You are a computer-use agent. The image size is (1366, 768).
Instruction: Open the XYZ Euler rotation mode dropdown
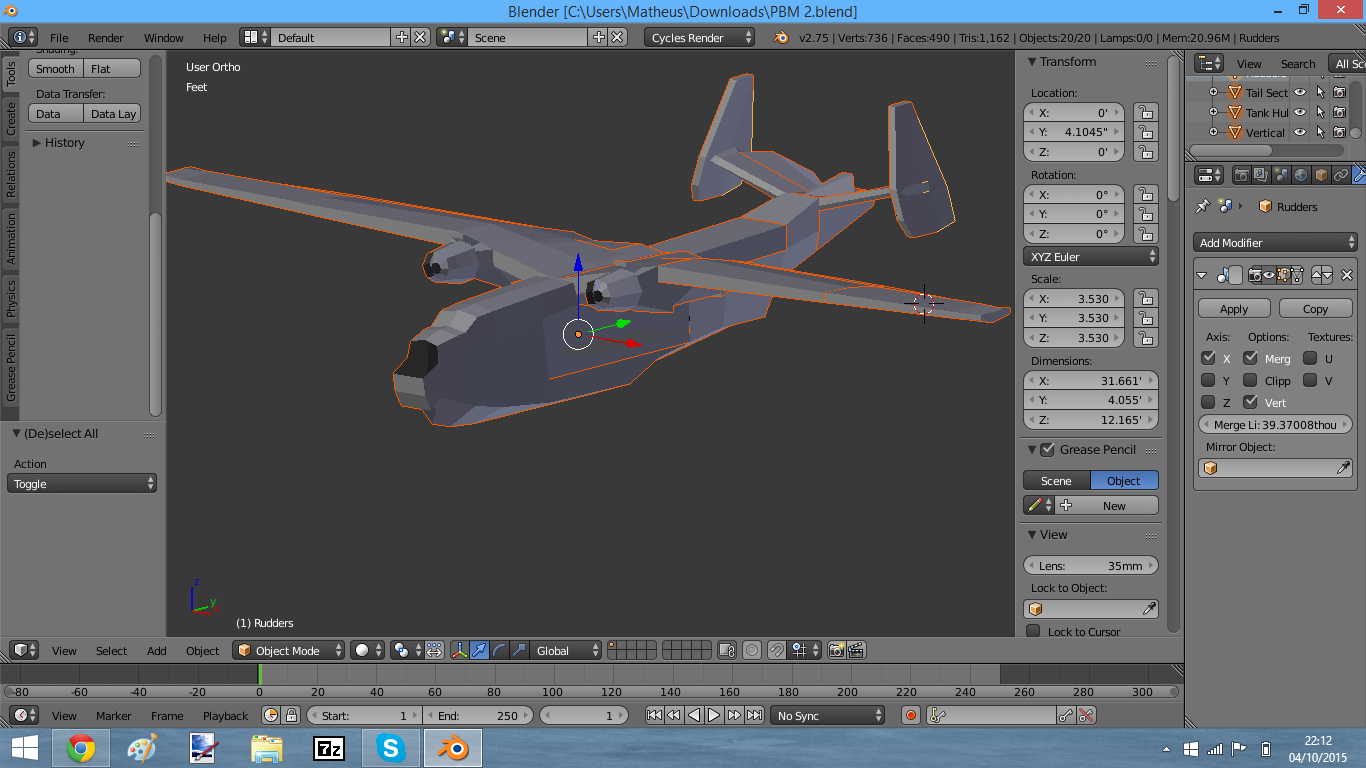click(1091, 256)
